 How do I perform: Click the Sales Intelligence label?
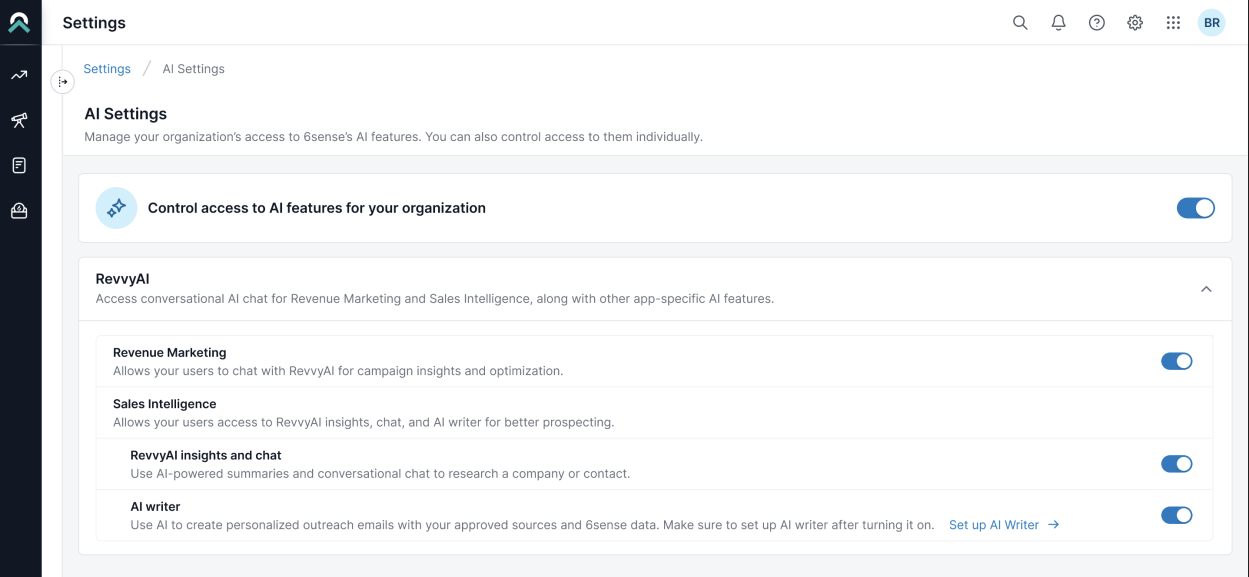tap(165, 404)
